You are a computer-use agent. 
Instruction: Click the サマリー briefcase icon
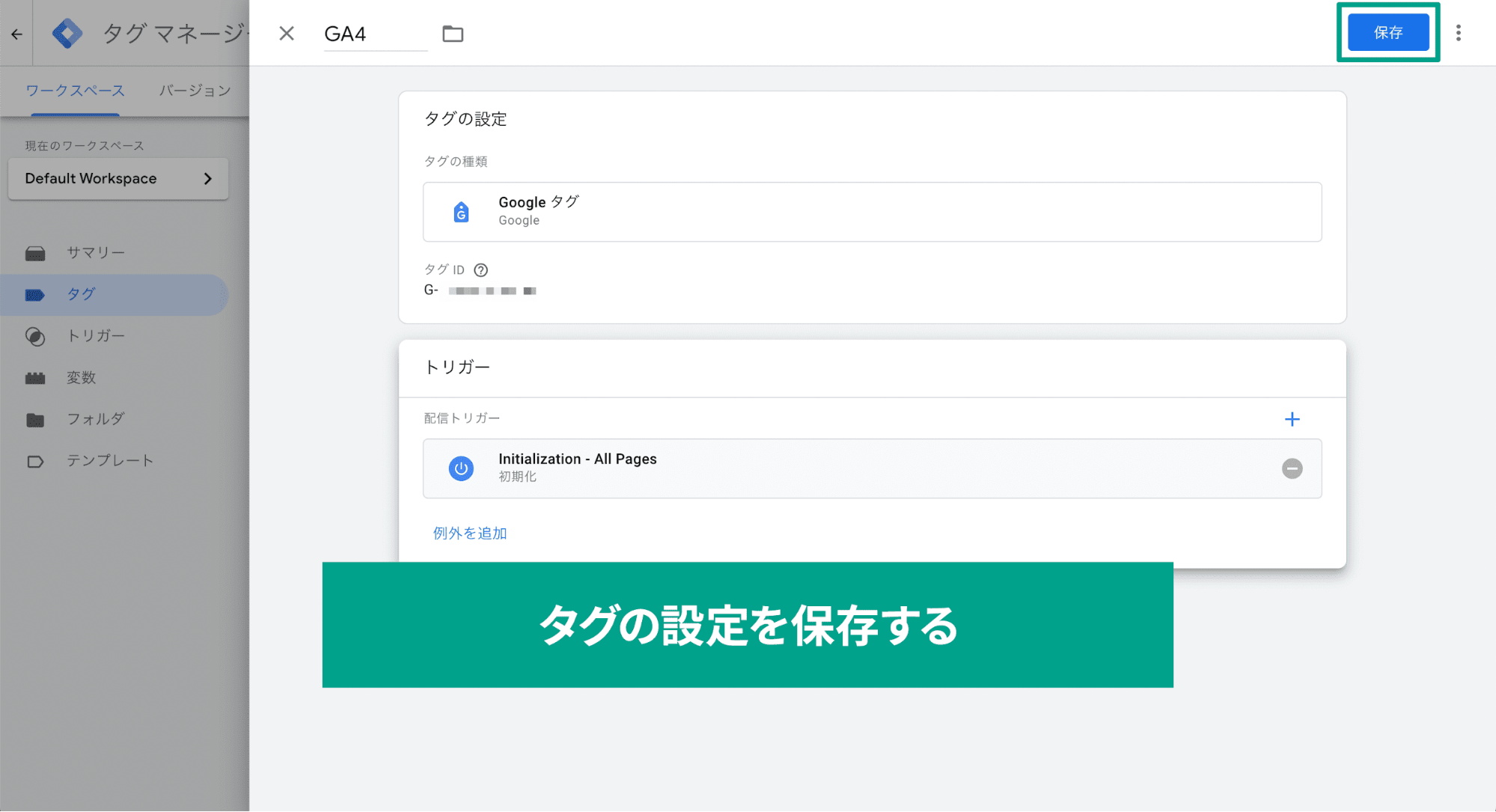point(35,254)
